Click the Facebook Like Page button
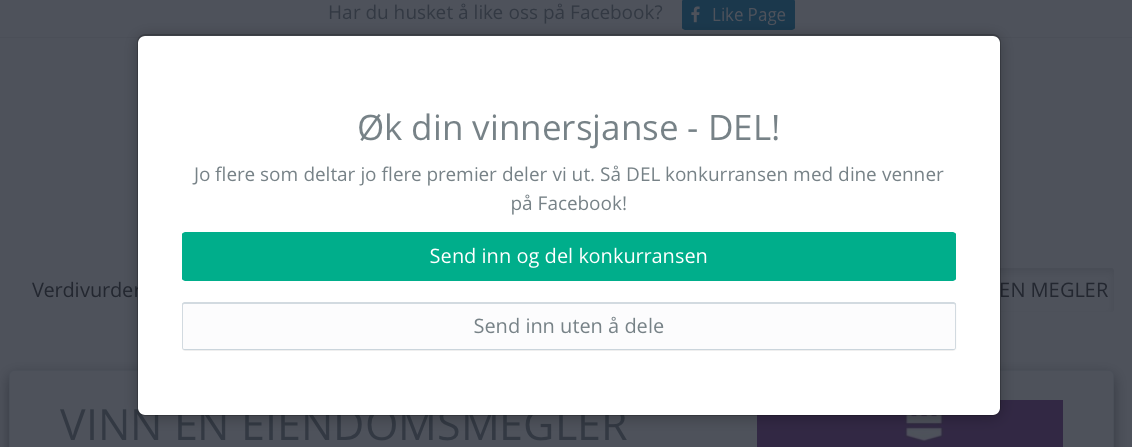 pyautogui.click(x=738, y=14)
